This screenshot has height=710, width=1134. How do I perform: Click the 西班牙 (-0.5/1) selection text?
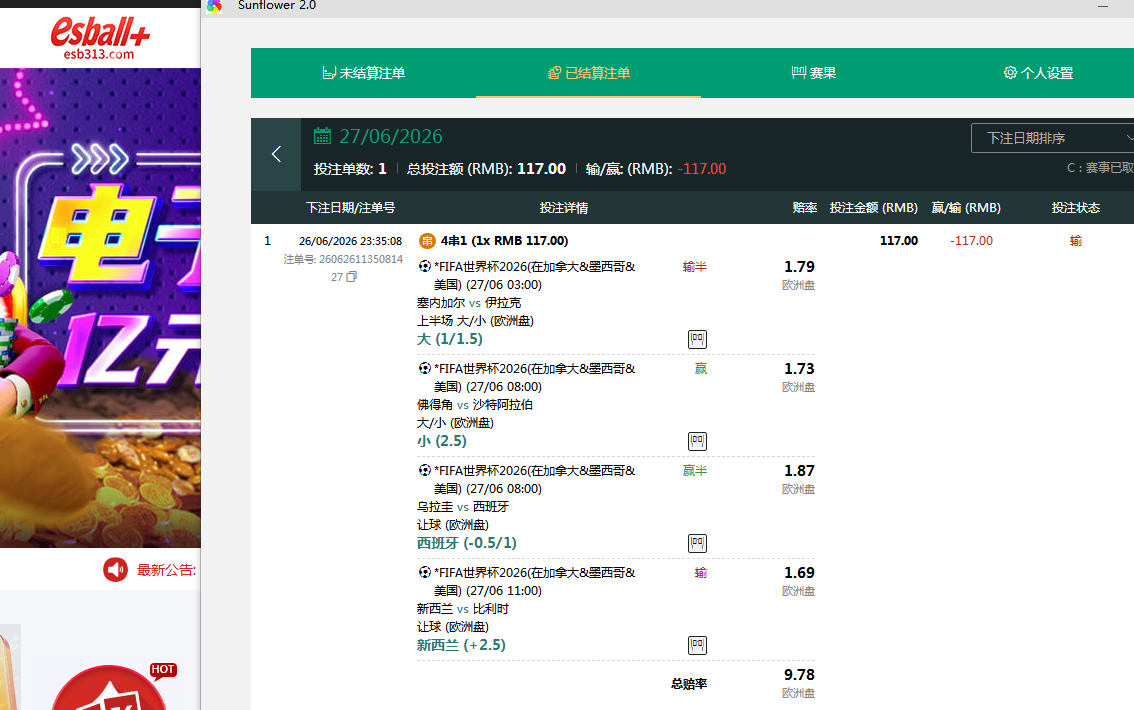[x=466, y=542]
